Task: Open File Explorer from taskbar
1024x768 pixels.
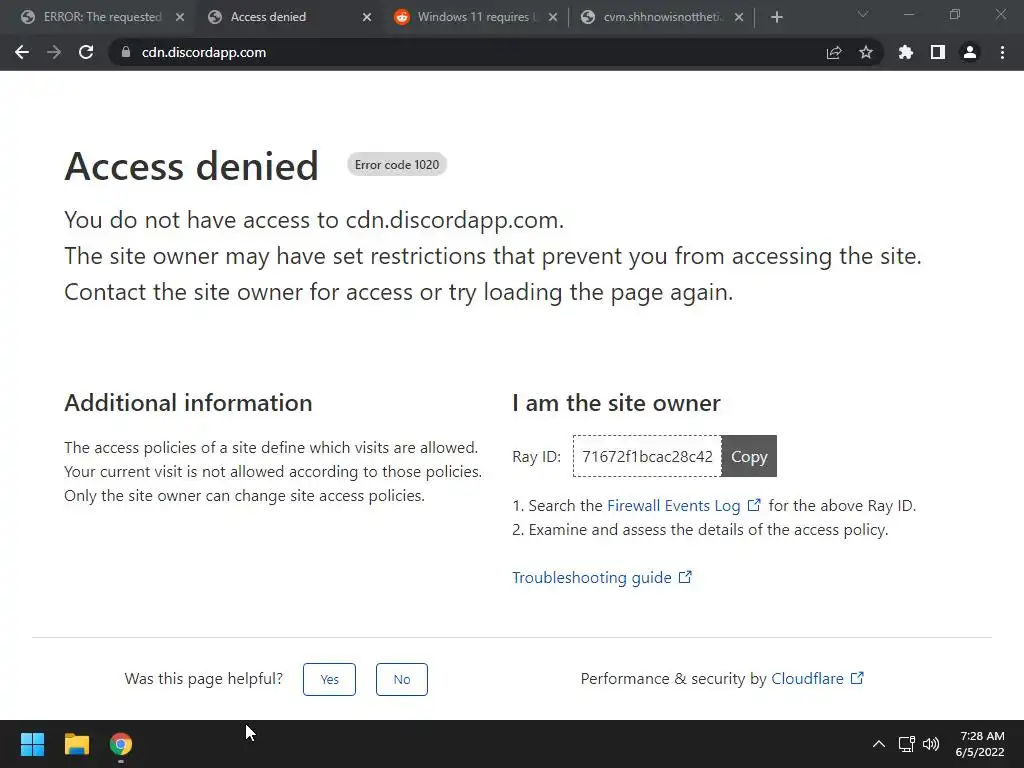Action: pos(76,744)
